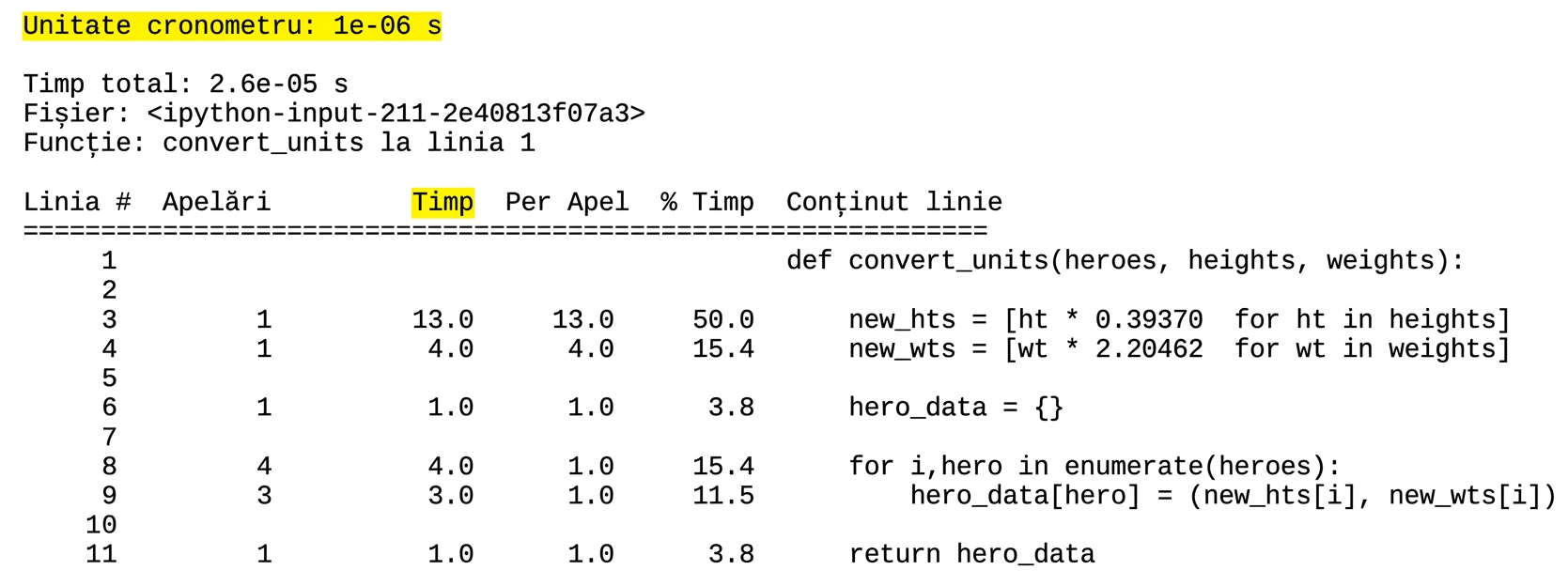Select the 'Timp total: 2.6e-05 s' text

click(x=186, y=85)
